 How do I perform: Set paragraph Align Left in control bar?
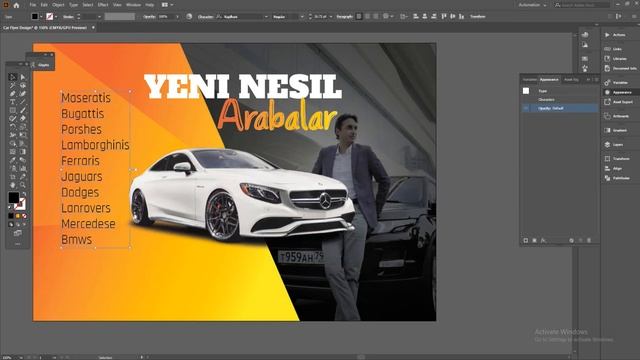coord(359,16)
